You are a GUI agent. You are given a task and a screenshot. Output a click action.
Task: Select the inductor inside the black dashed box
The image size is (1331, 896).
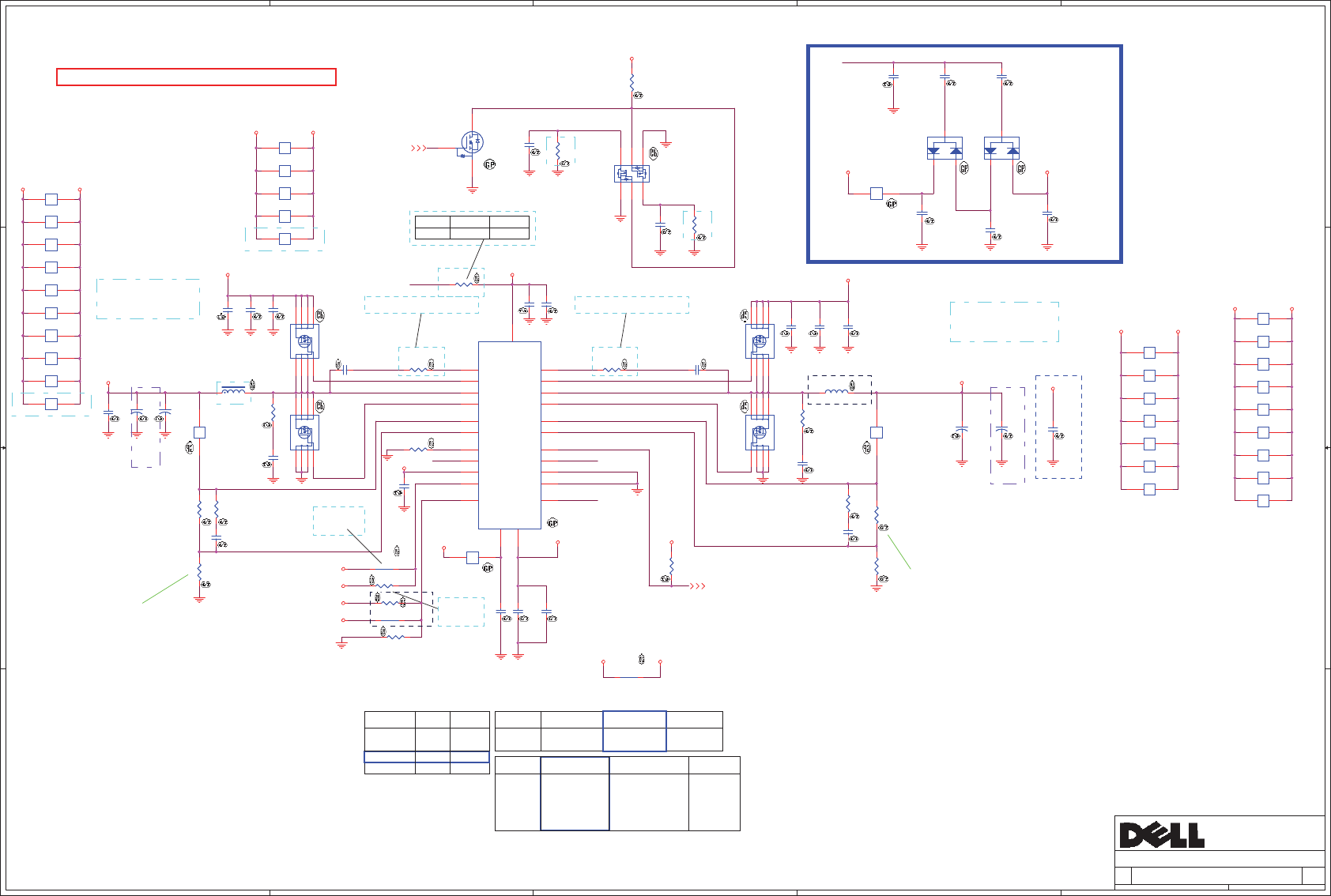pyautogui.click(x=836, y=391)
